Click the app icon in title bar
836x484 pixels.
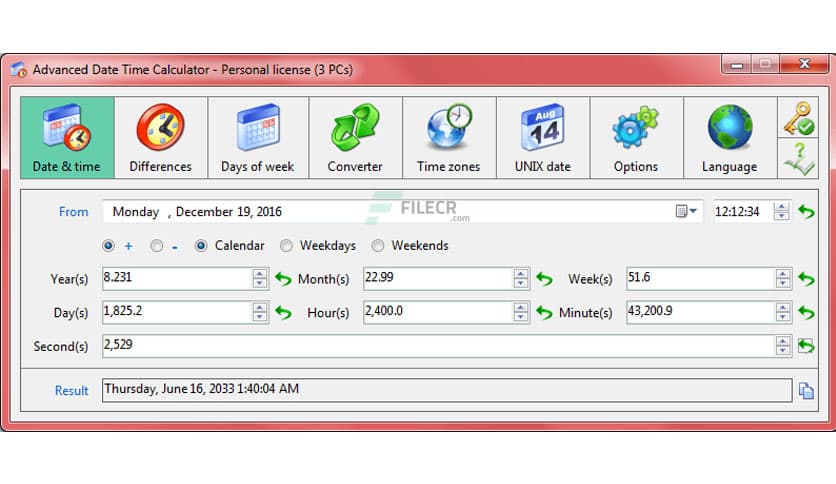(x=19, y=70)
